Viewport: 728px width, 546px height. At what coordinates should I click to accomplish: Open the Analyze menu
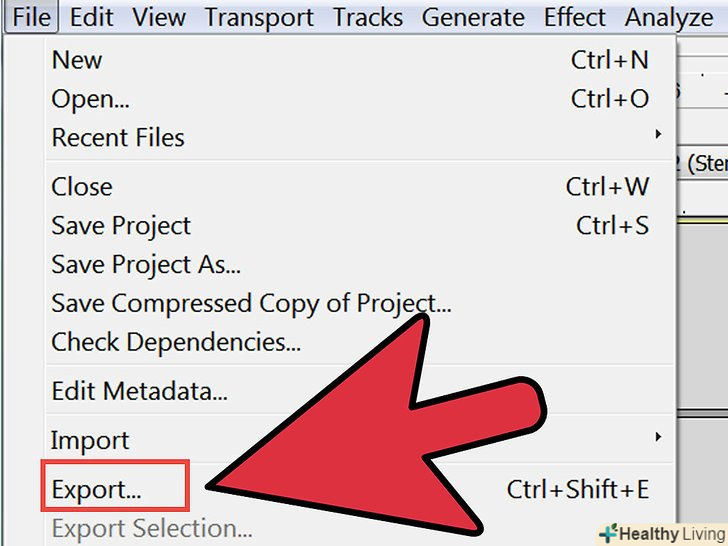coord(669,17)
